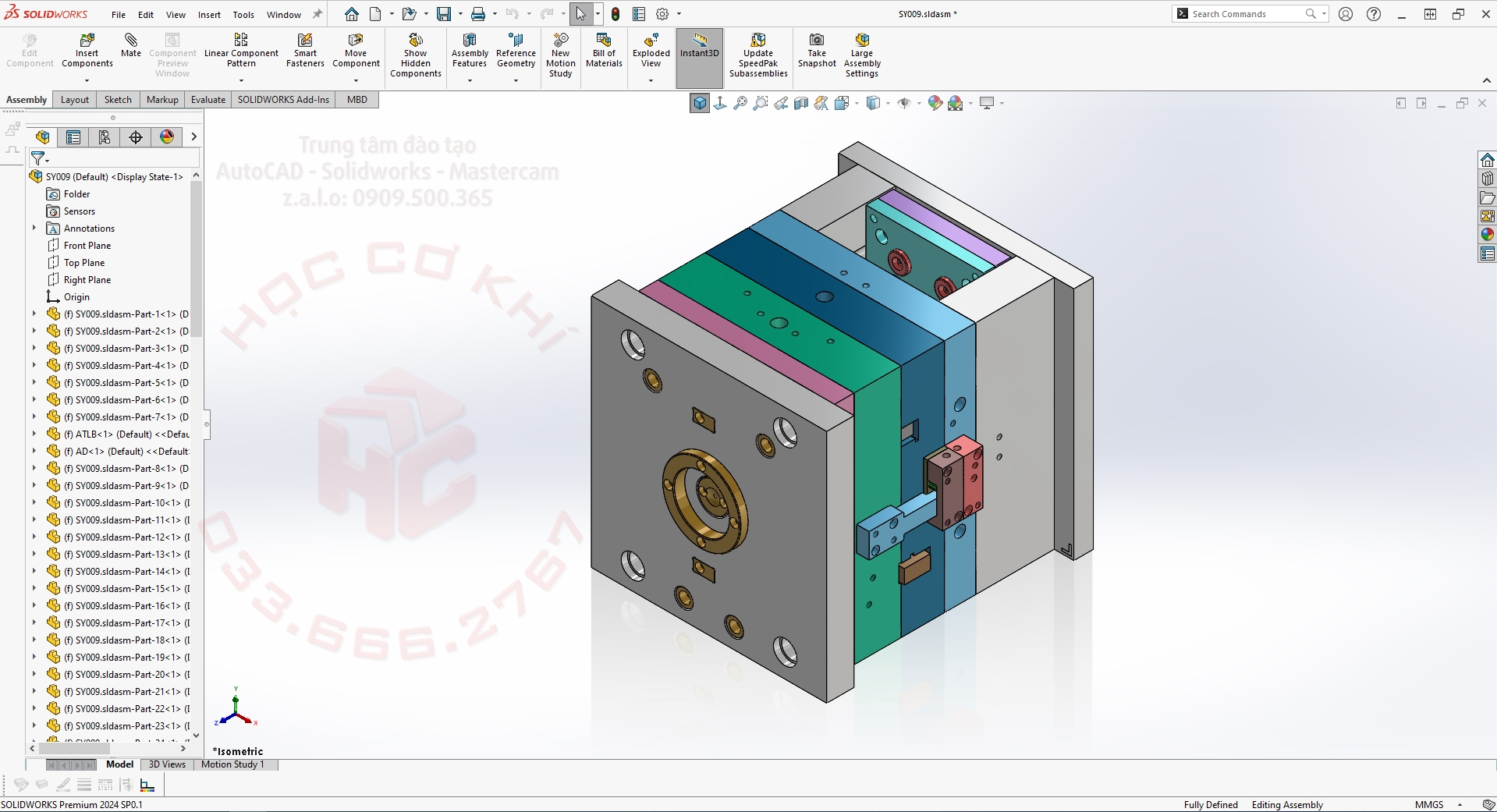Open Large Assembly Settings
The image size is (1497, 812).
(862, 55)
